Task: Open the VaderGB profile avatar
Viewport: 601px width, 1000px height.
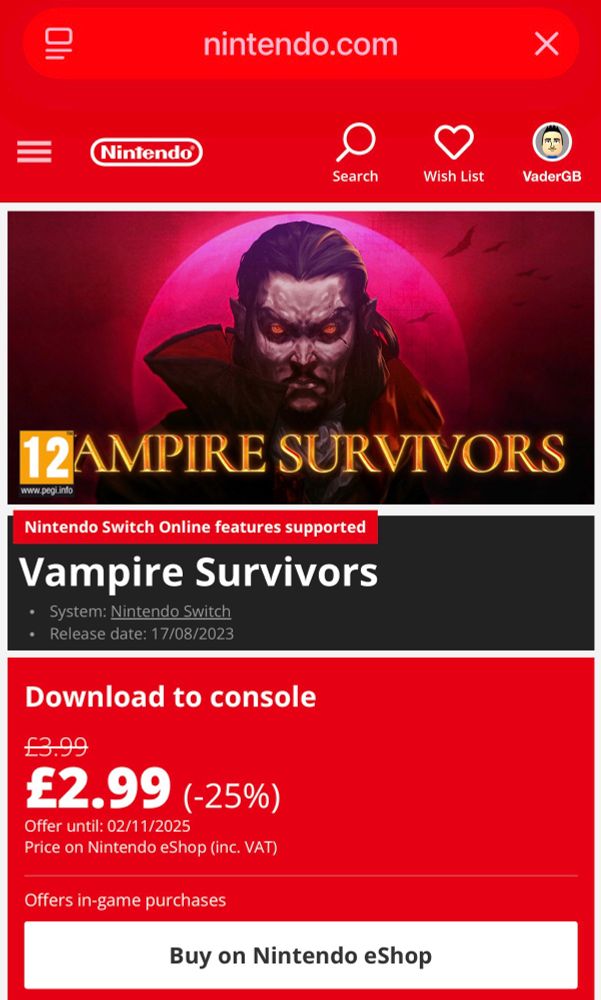Action: pos(552,142)
